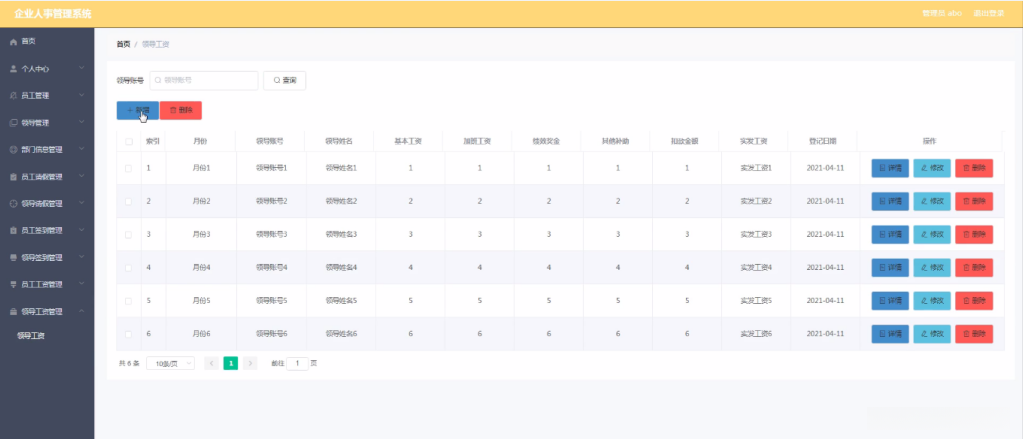This screenshot has height=439, width=1023.
Task: Select the 领导工资 submenu item
Action: (31, 336)
